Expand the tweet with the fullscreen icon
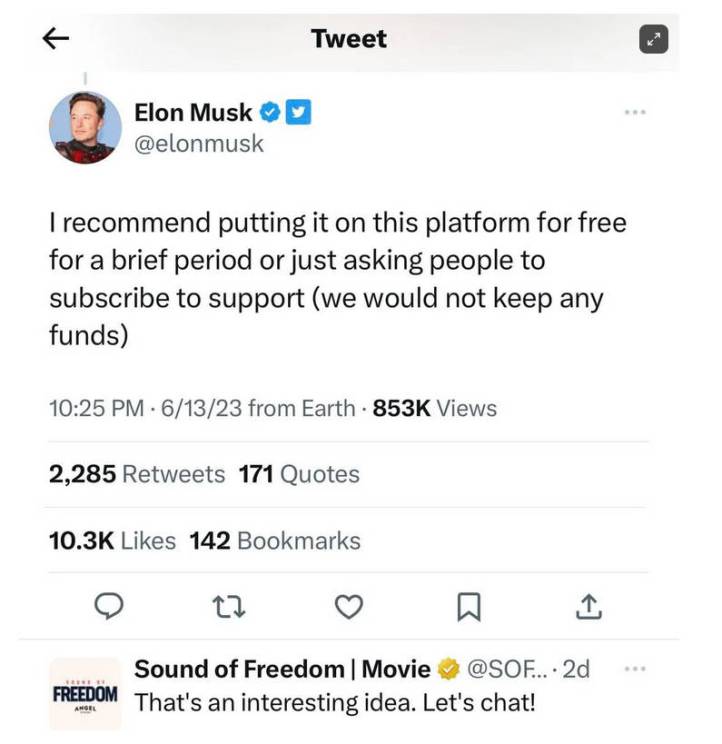This screenshot has width=722, height=744. [x=652, y=39]
